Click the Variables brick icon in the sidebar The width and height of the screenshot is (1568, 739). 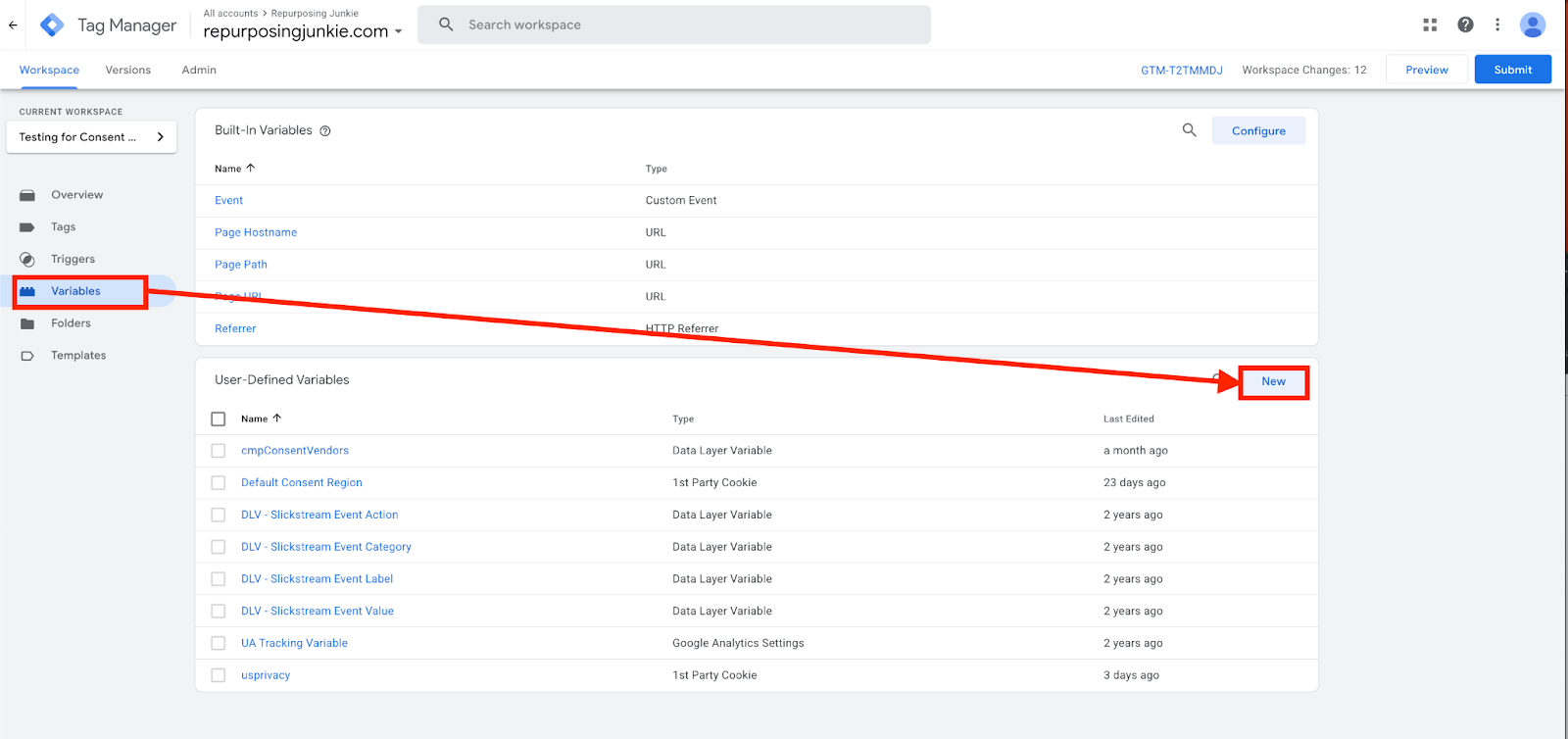[27, 291]
